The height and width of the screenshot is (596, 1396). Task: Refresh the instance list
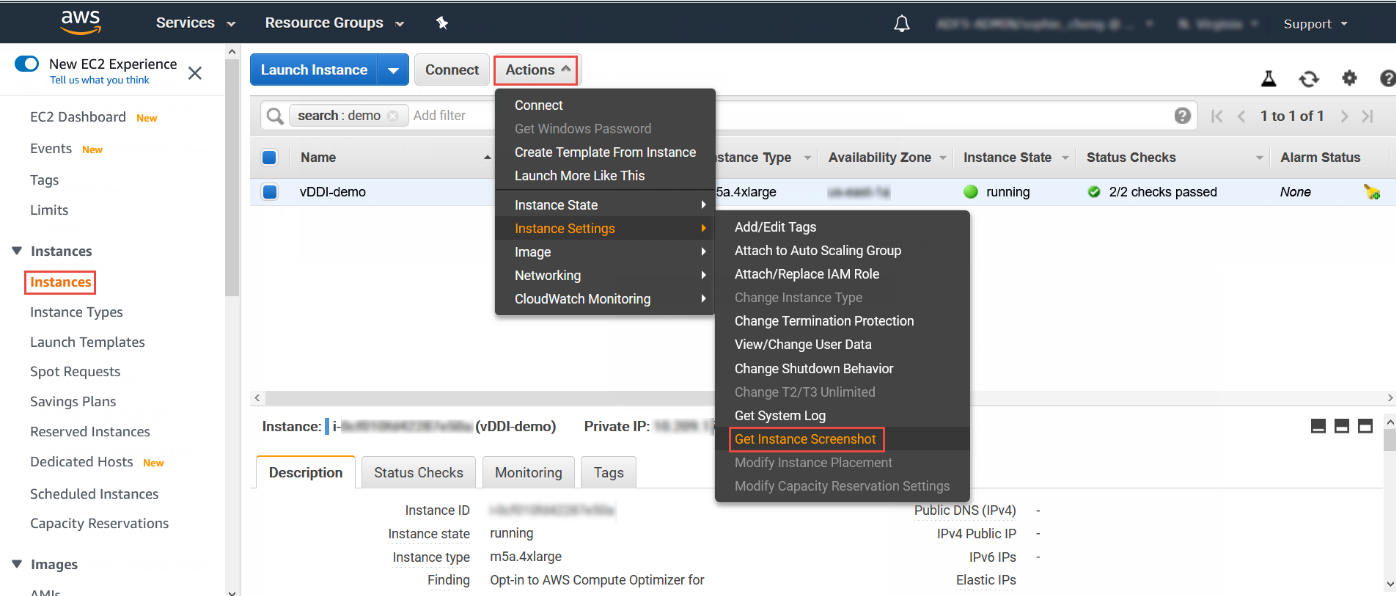tap(1308, 77)
